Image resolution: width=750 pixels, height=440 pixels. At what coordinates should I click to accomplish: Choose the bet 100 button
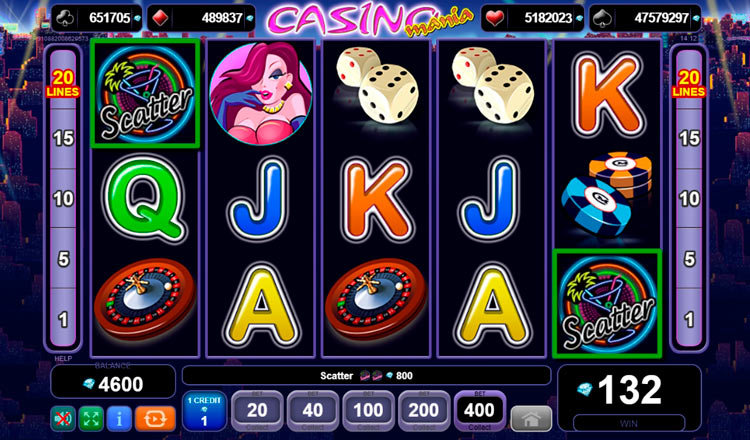[368, 411]
